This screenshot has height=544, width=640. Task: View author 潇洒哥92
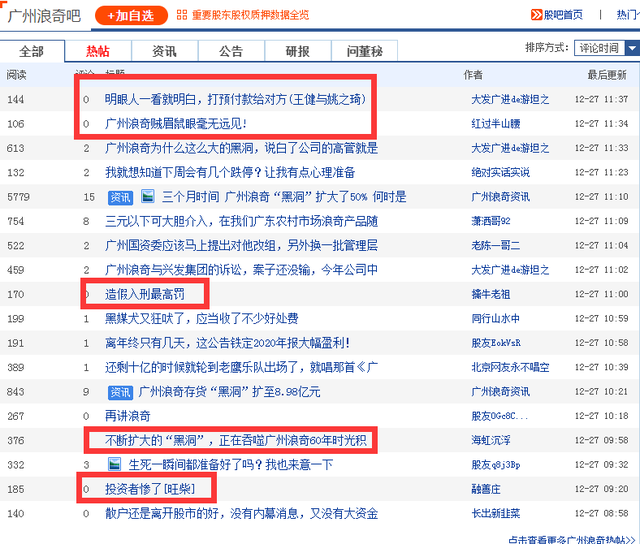(x=491, y=221)
